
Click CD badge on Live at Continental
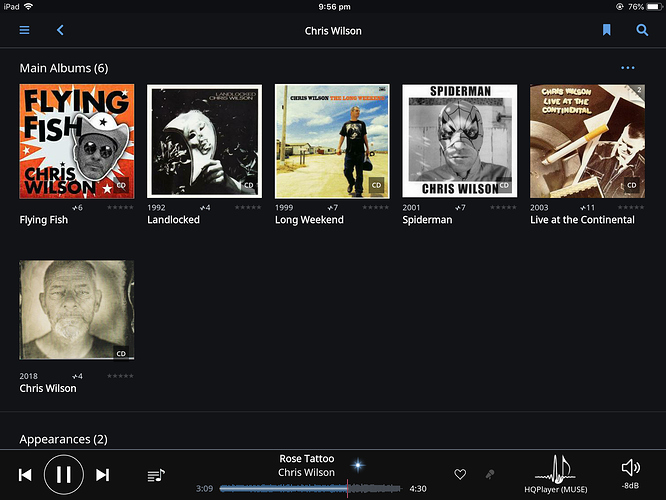(632, 185)
